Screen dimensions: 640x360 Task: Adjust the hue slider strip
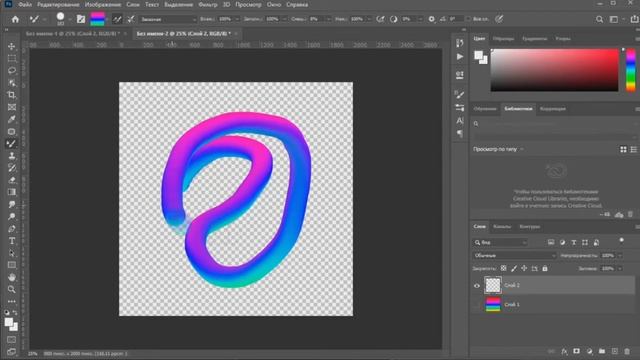pyautogui.click(x=631, y=70)
